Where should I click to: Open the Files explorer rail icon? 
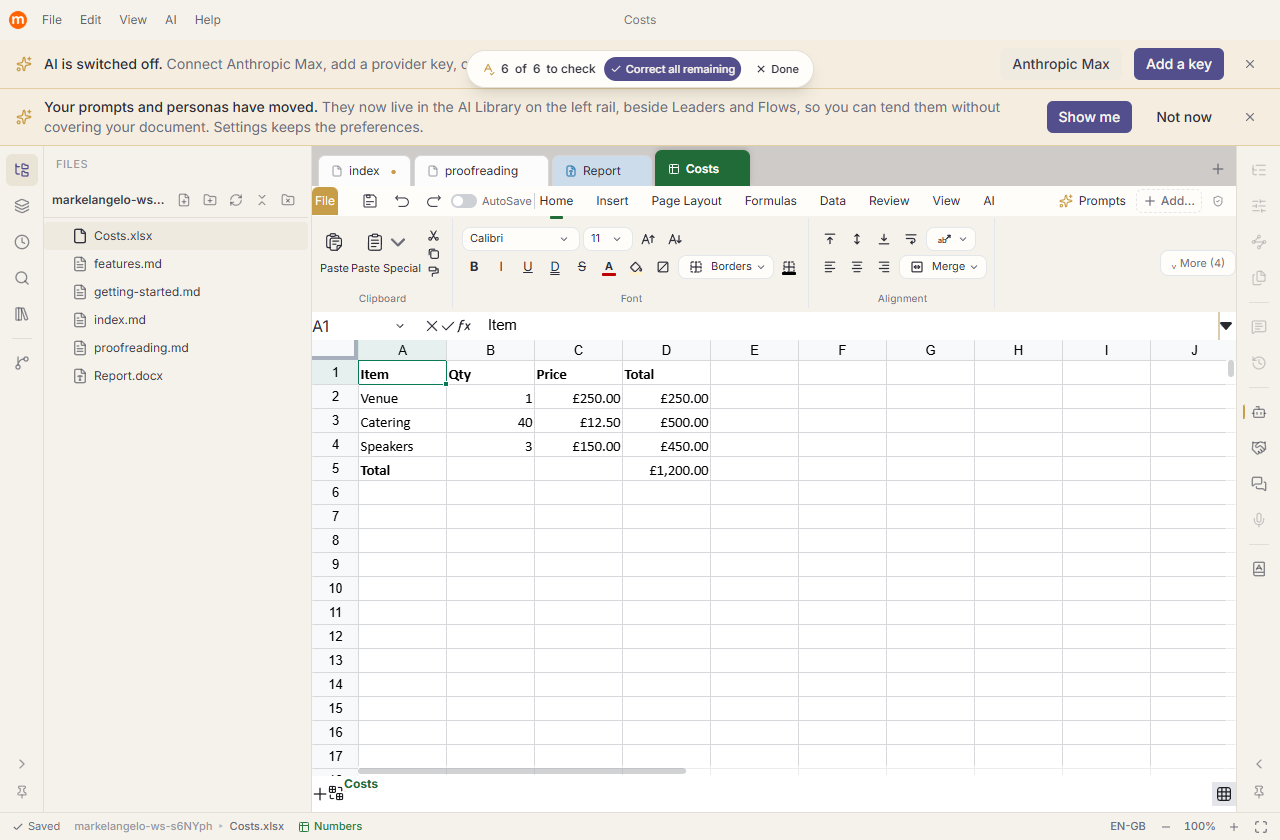pos(22,170)
